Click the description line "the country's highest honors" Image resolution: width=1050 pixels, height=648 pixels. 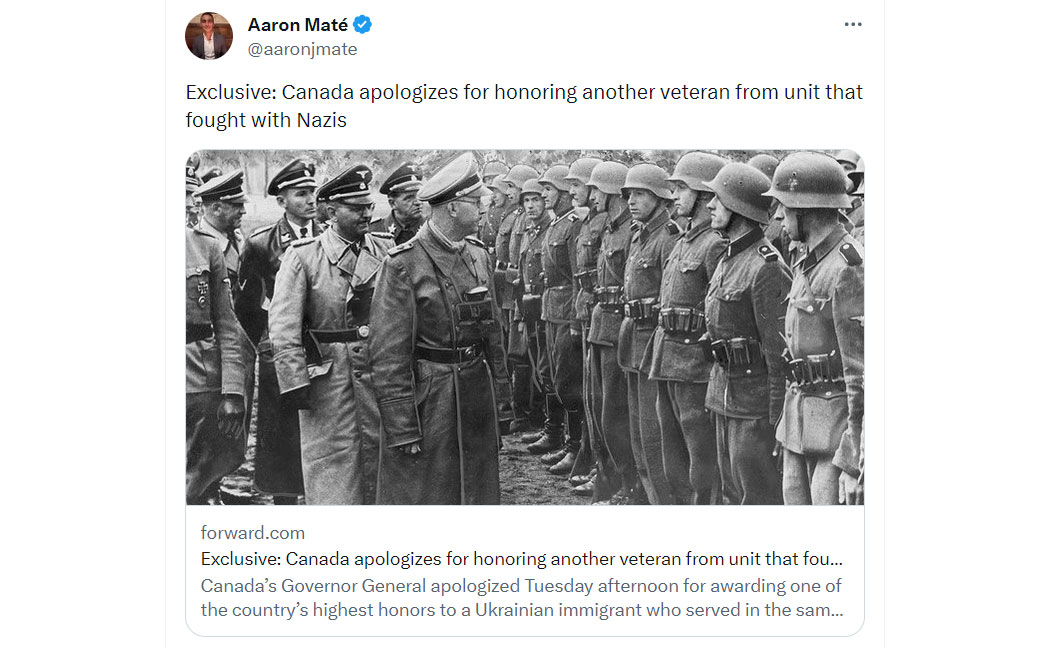click(522, 610)
